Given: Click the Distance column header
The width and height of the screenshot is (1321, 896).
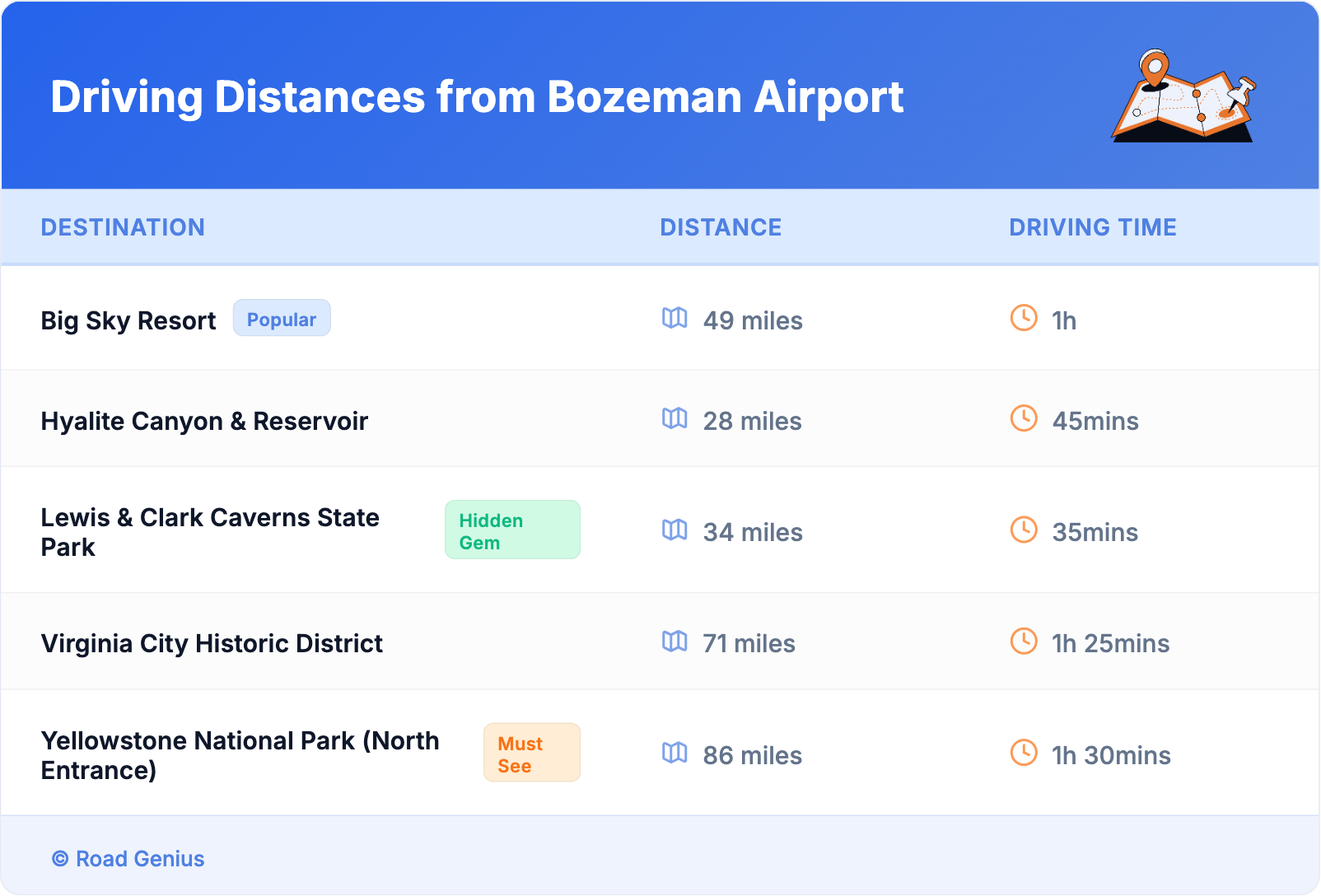Looking at the screenshot, I should (x=721, y=227).
